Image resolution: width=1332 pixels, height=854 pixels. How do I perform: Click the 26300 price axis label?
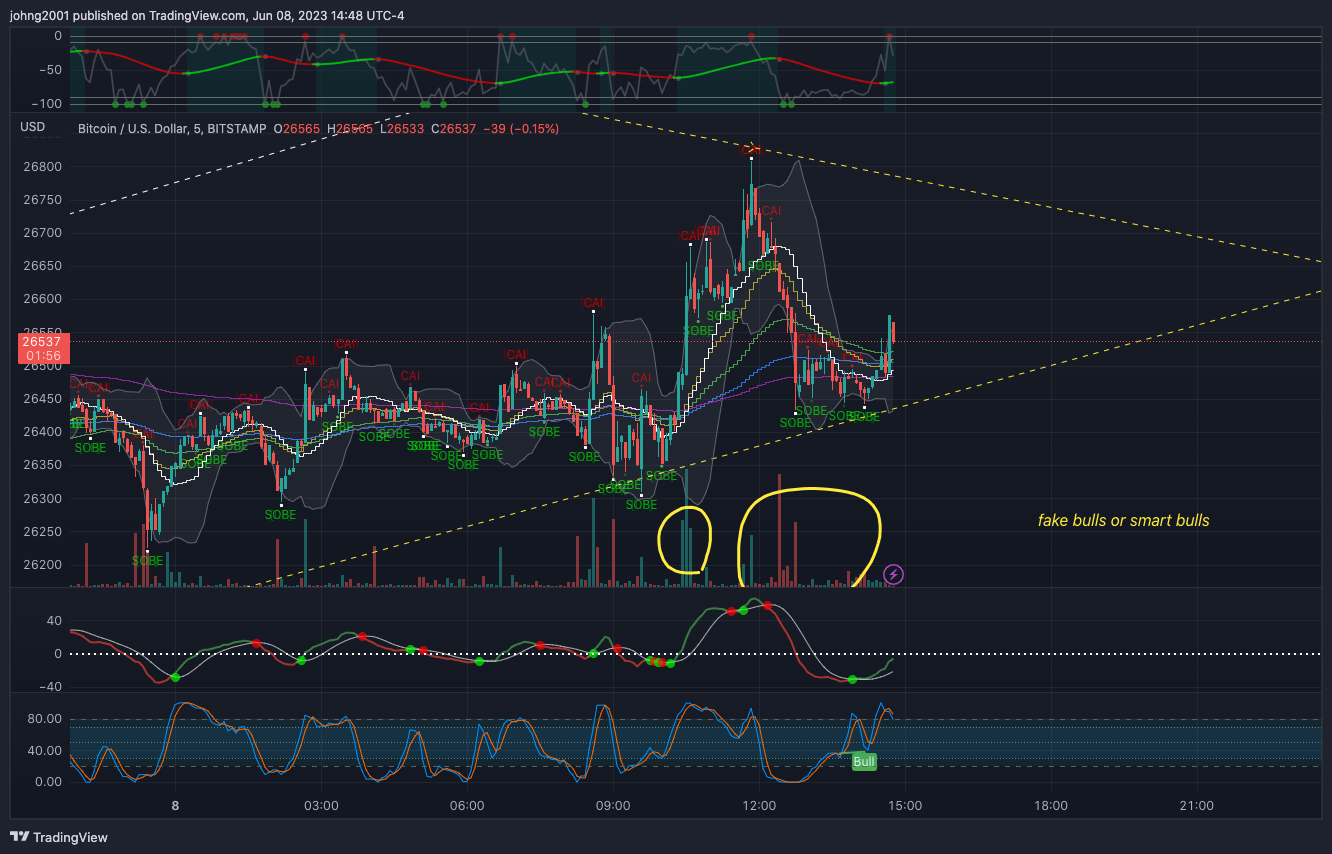[x=42, y=499]
